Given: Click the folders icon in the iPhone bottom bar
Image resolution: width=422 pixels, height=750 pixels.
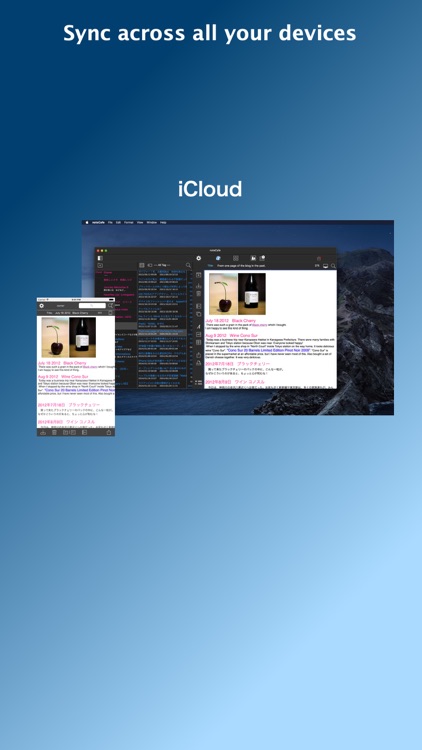Looking at the screenshot, I should pyautogui.click(x=69, y=432).
